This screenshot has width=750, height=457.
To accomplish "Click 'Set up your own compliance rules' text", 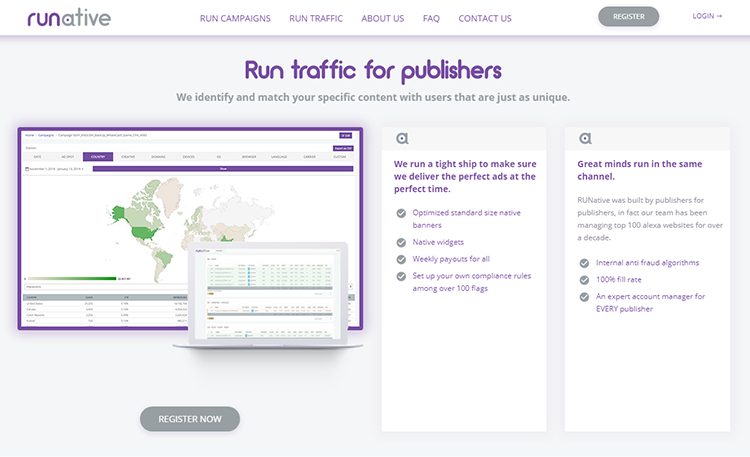I will [472, 282].
